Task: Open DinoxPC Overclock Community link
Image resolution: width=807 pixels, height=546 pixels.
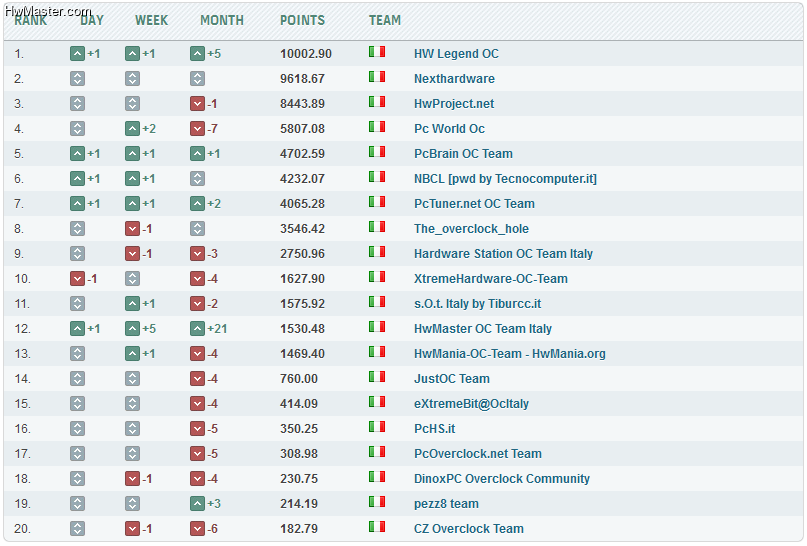Action: (x=501, y=479)
